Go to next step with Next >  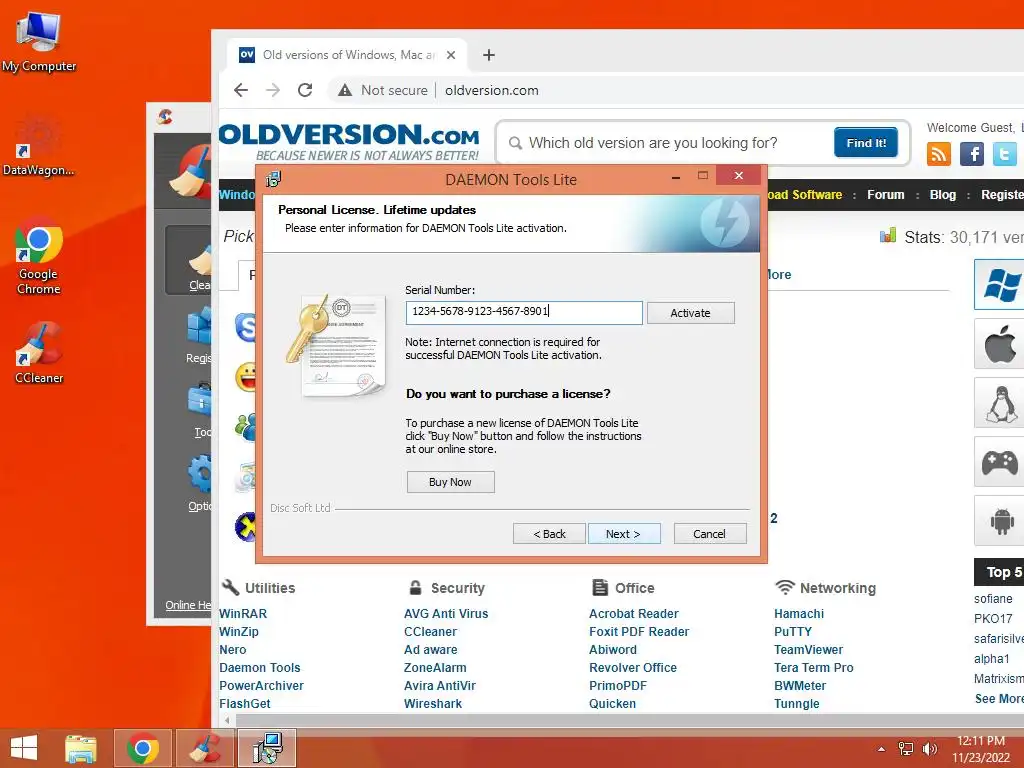(x=624, y=534)
